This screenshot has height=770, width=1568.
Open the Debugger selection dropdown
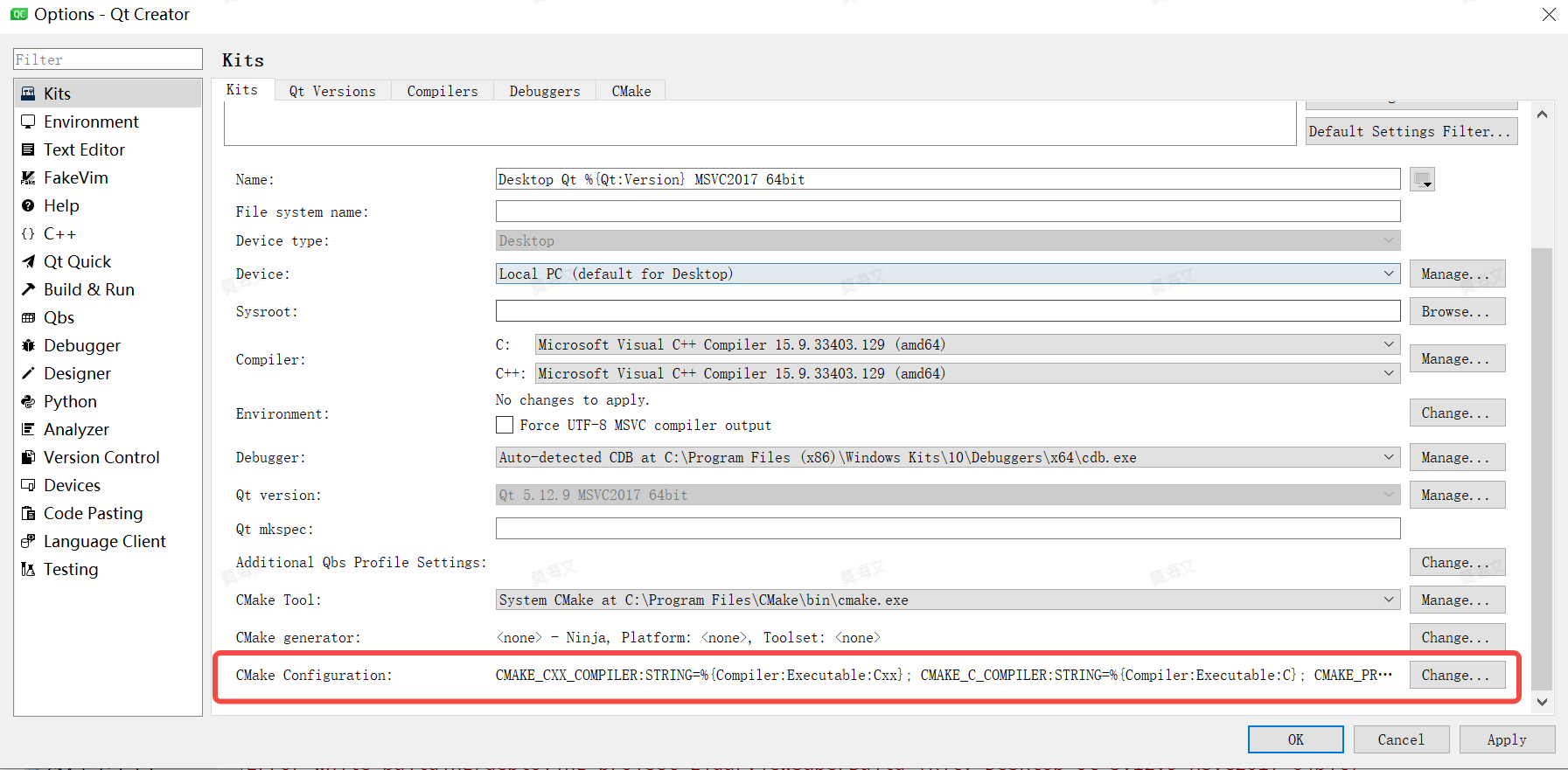tap(947, 457)
